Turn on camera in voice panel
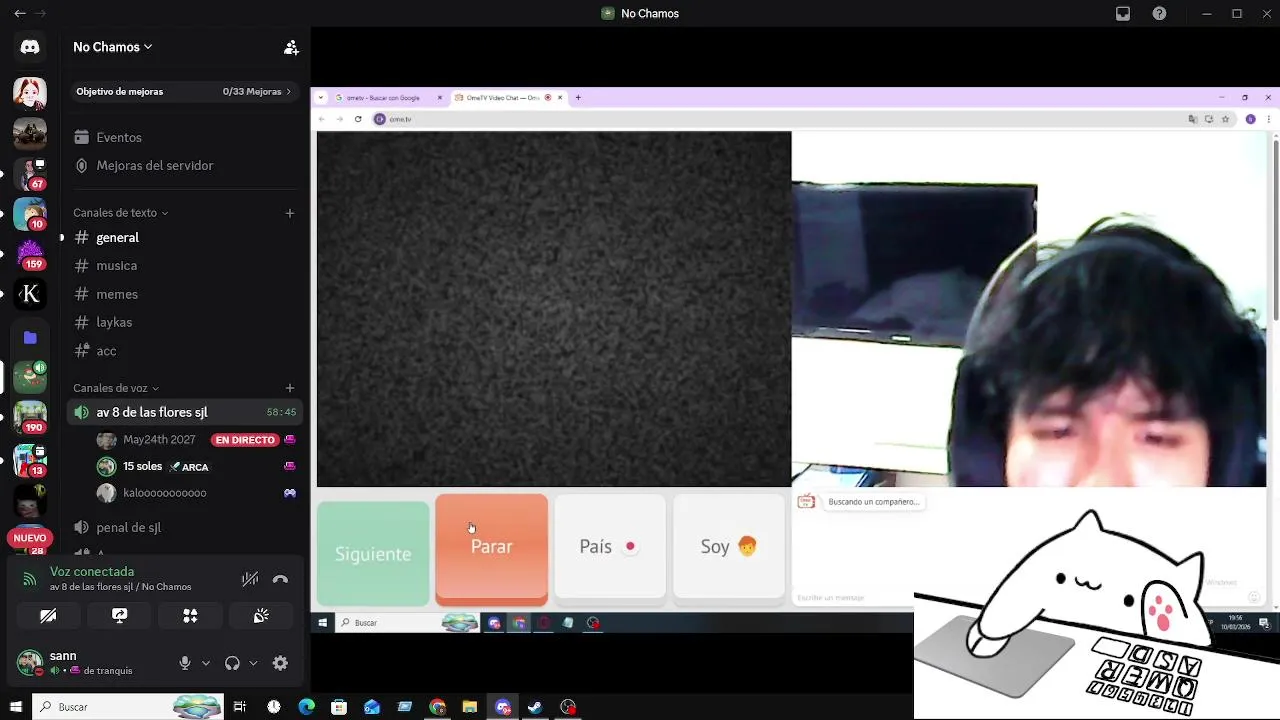1280x720 pixels. (48, 616)
